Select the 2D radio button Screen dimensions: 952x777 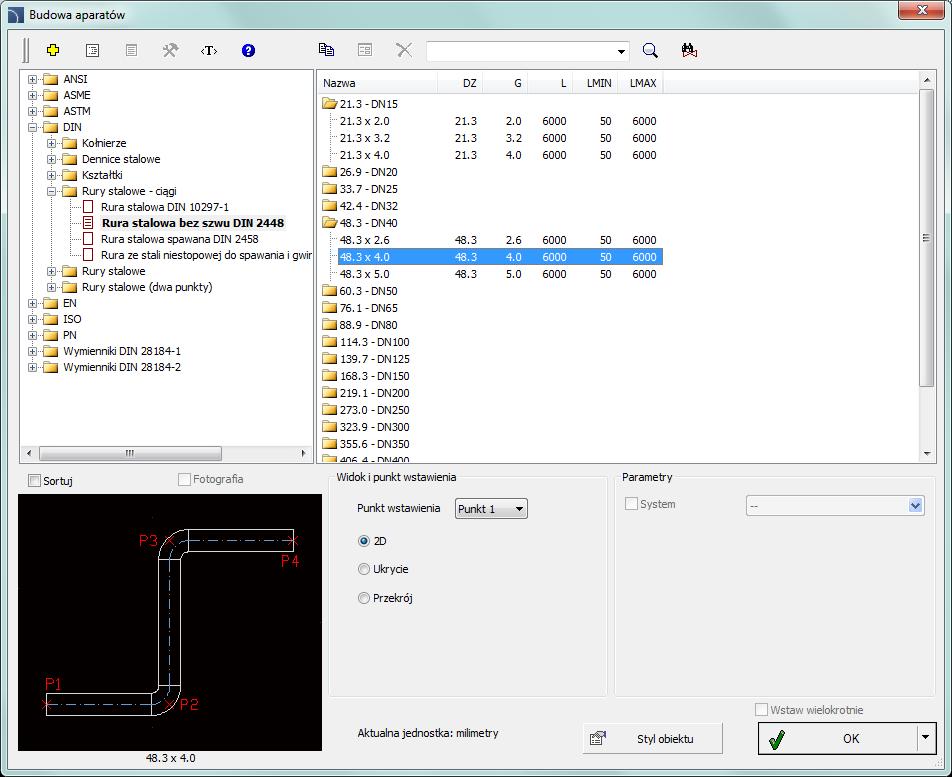(x=364, y=541)
